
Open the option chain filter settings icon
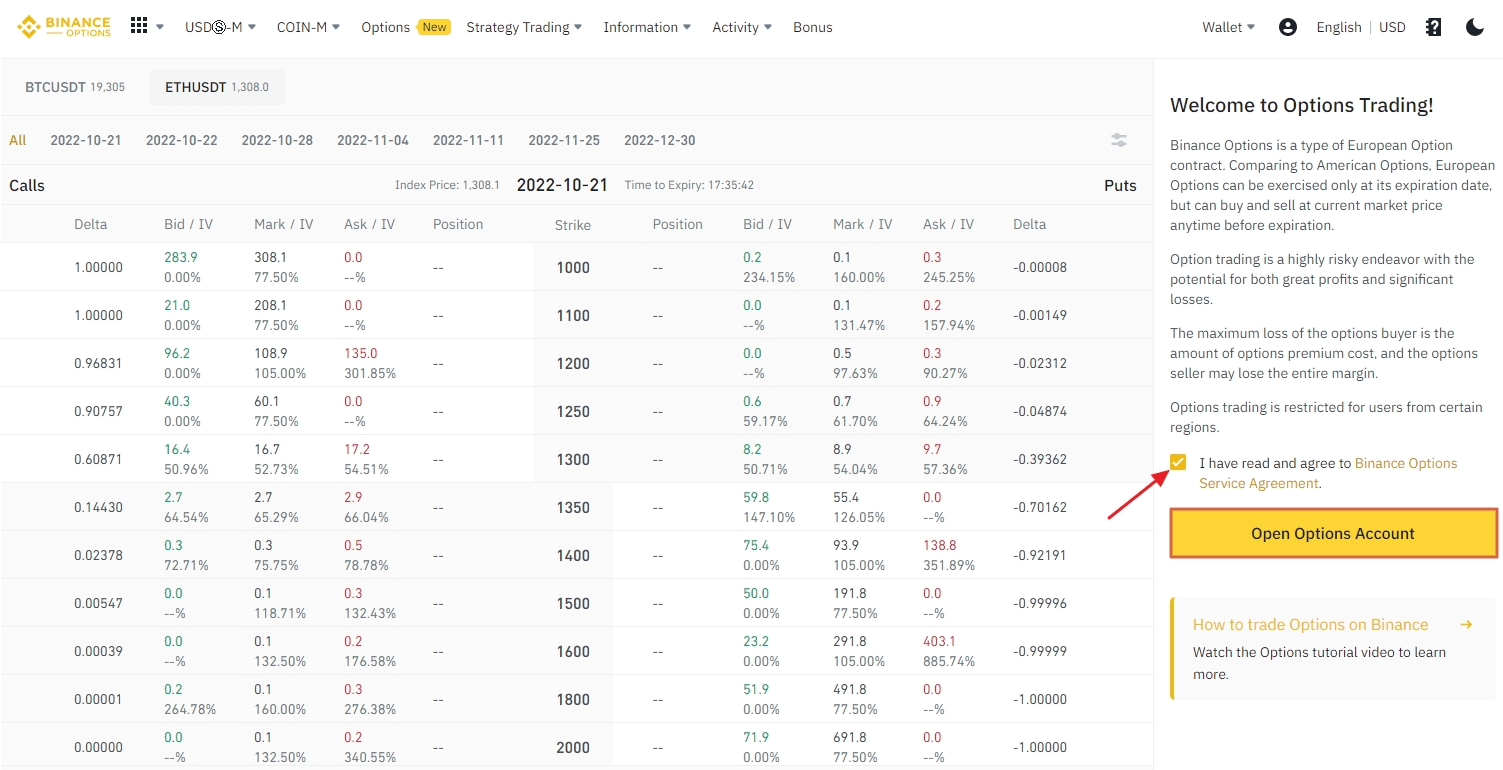point(1119,140)
